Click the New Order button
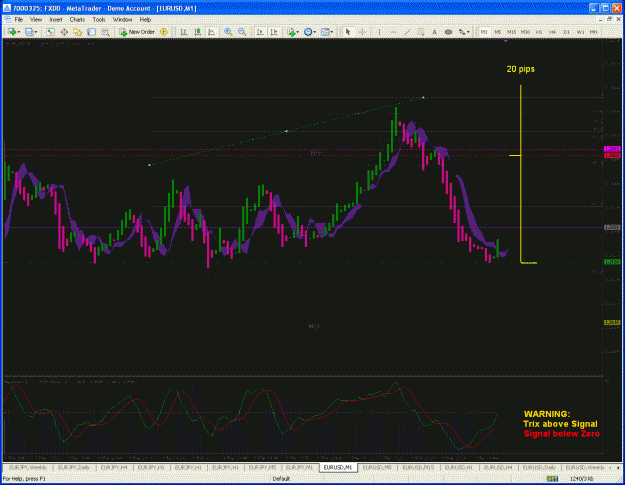This screenshot has width=625, height=485. click(x=138, y=32)
